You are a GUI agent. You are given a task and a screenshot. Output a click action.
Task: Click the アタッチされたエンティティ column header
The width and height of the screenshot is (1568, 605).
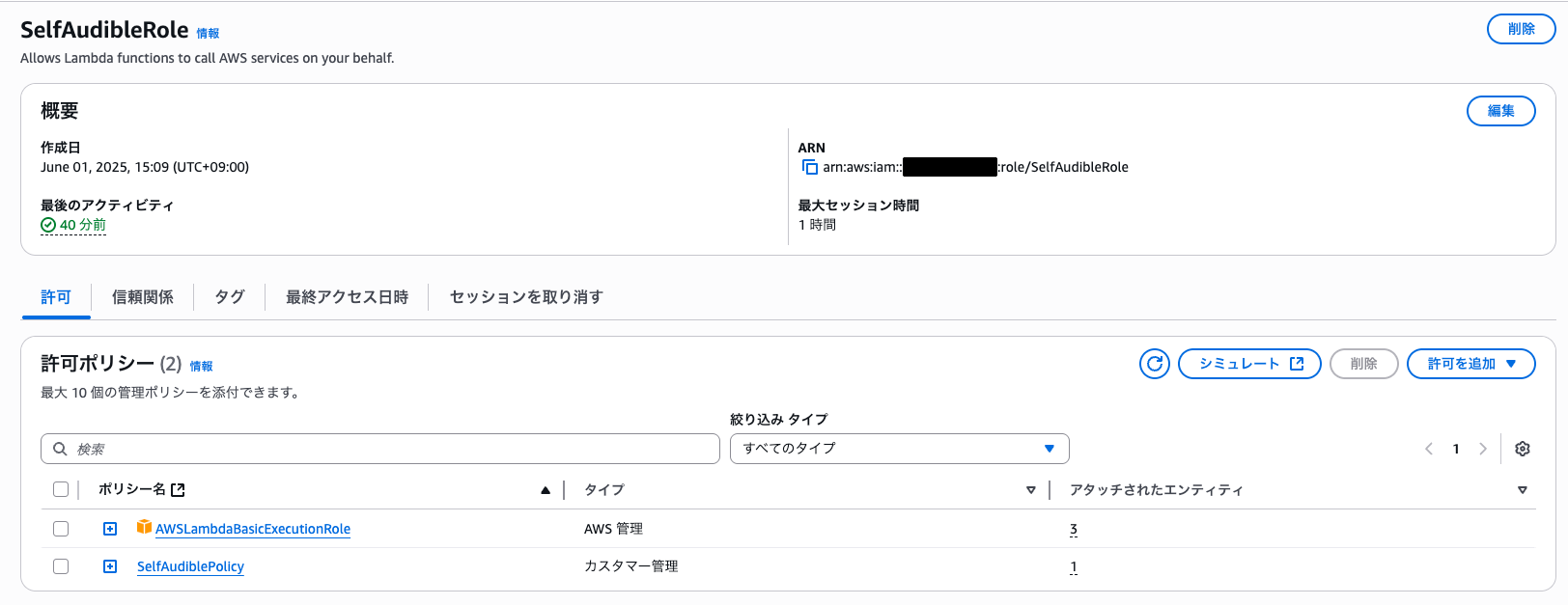point(1157,490)
